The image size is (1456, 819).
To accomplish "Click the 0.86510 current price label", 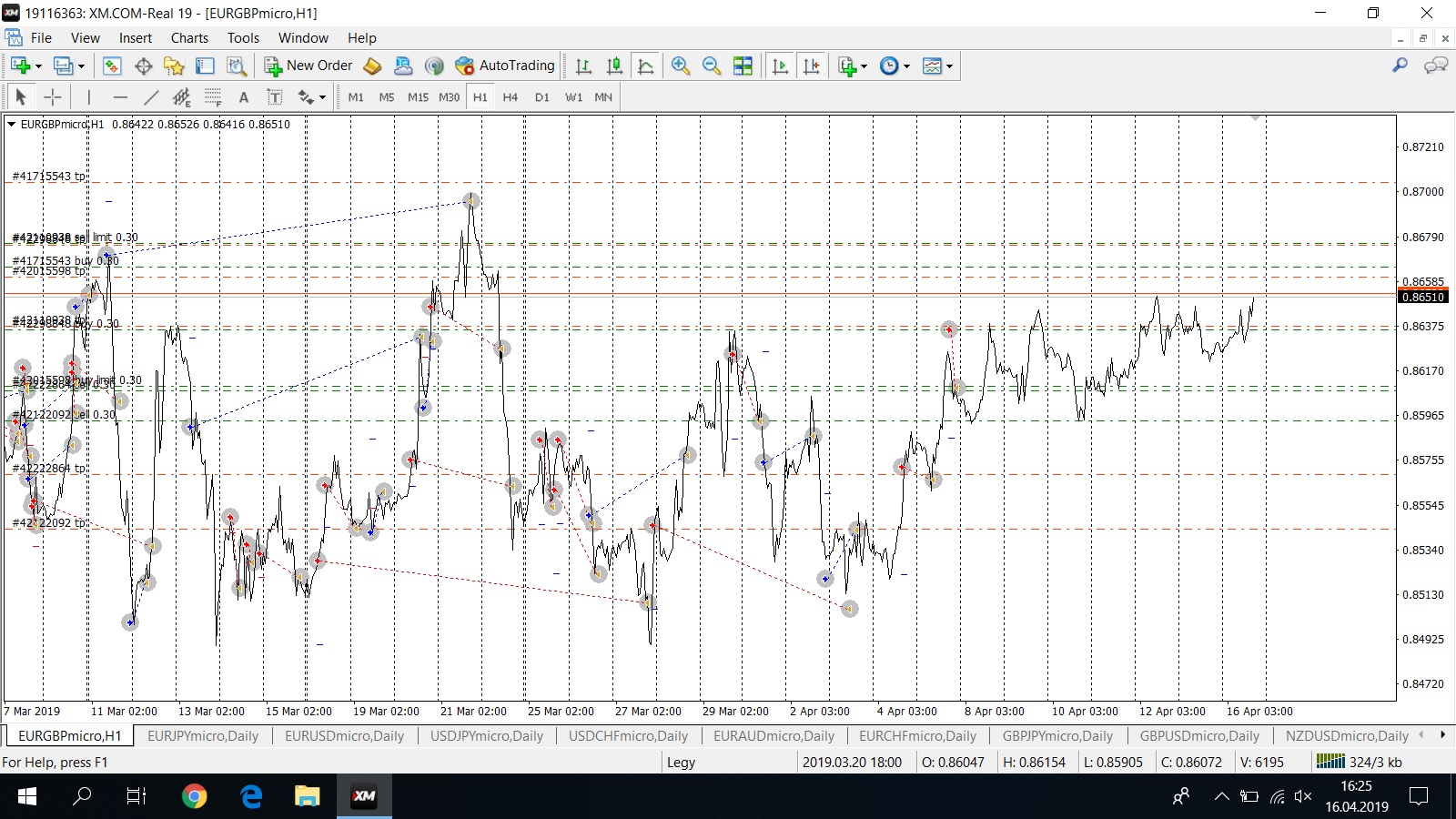I will click(x=1422, y=297).
